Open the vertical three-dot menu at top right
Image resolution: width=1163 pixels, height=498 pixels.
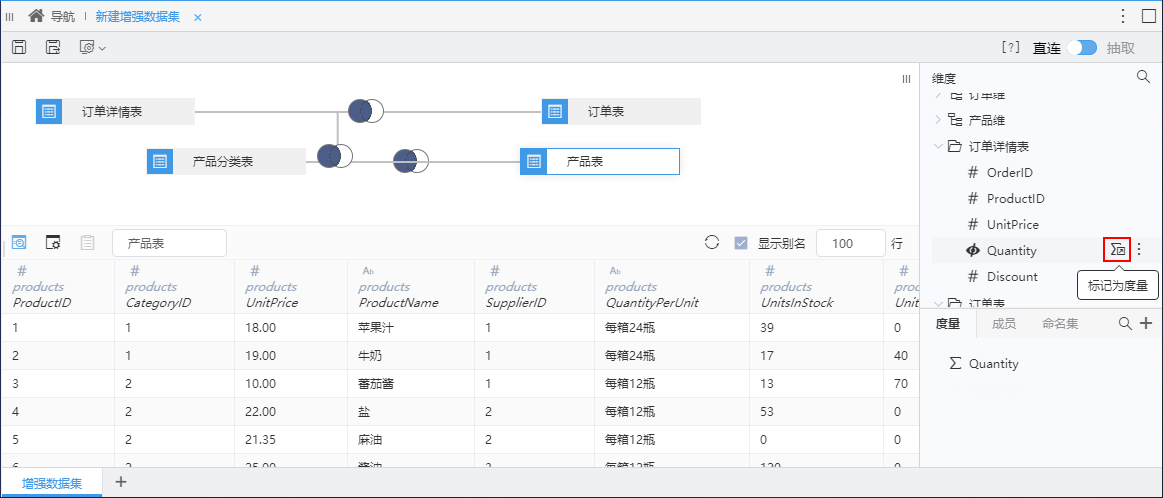click(x=1125, y=16)
